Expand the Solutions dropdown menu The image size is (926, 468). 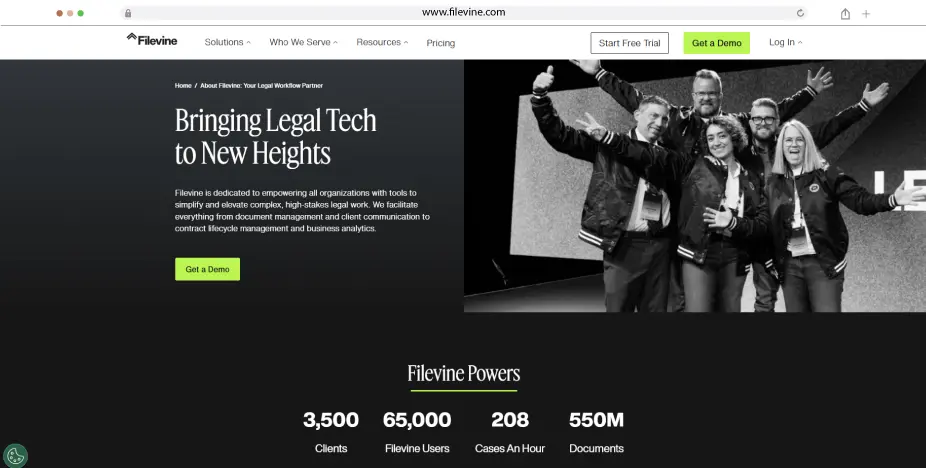tap(227, 42)
